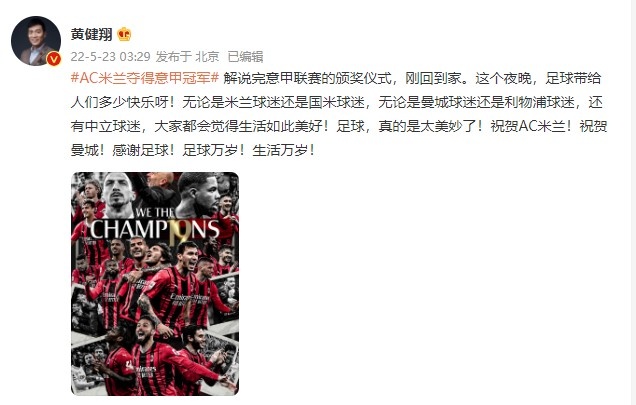Open the 黄健翔 username link
636x405 pixels.
[92, 34]
